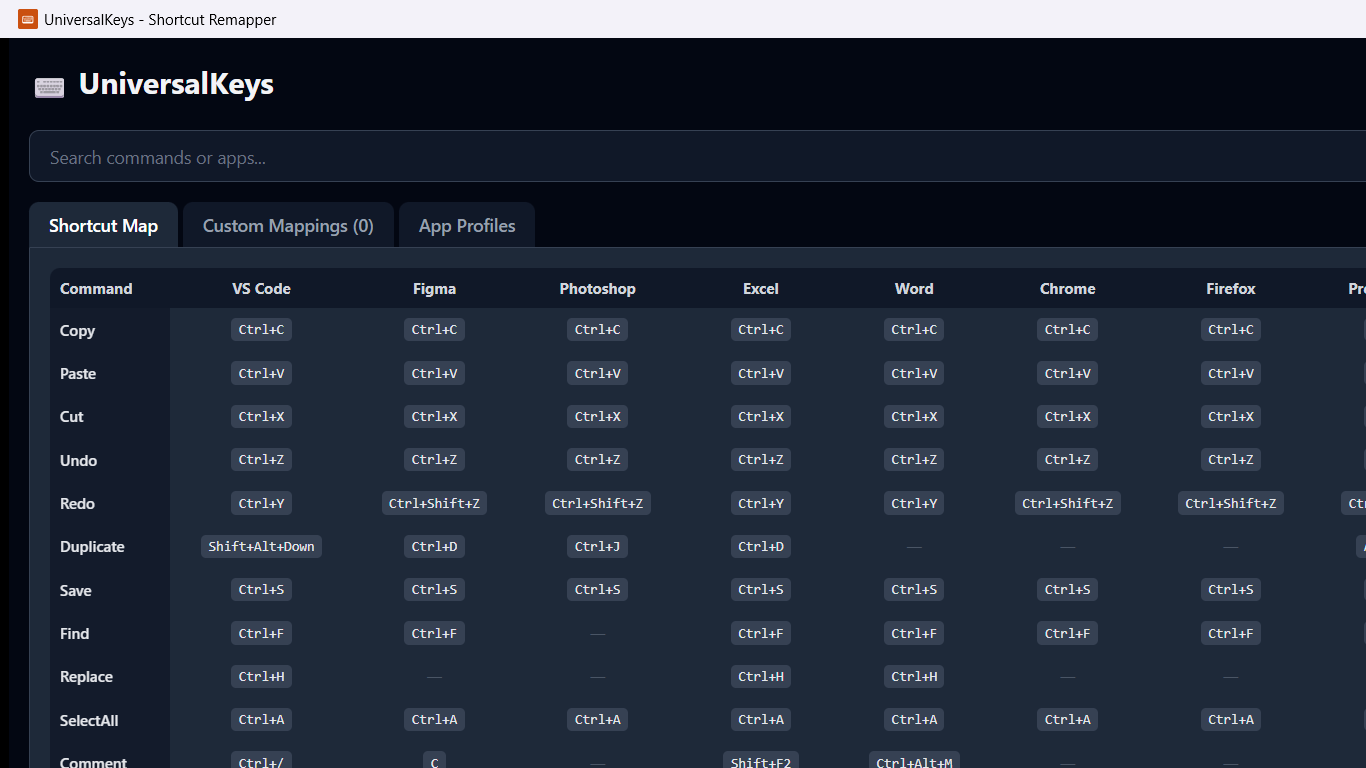Click Ctrl+Shift+Z Redo shortcut for Figma
1366x768 pixels.
(434, 503)
